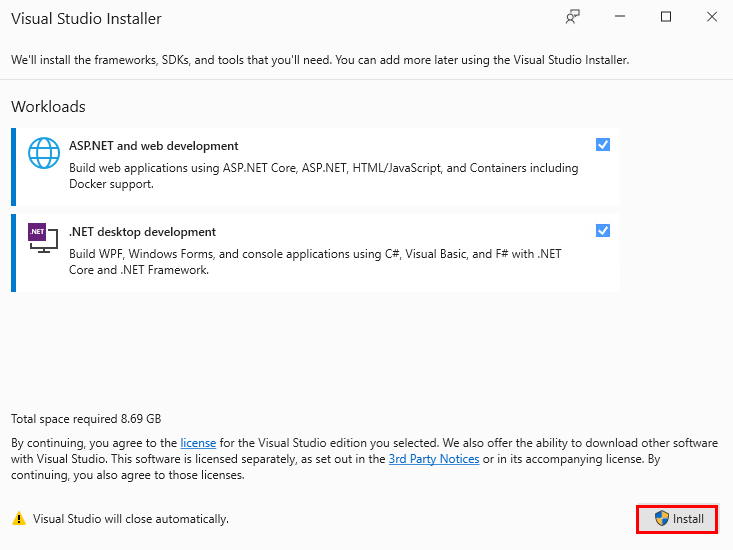Image resolution: width=733 pixels, height=550 pixels.
Task: Click the yellow warning triangle icon
Action: (19, 518)
